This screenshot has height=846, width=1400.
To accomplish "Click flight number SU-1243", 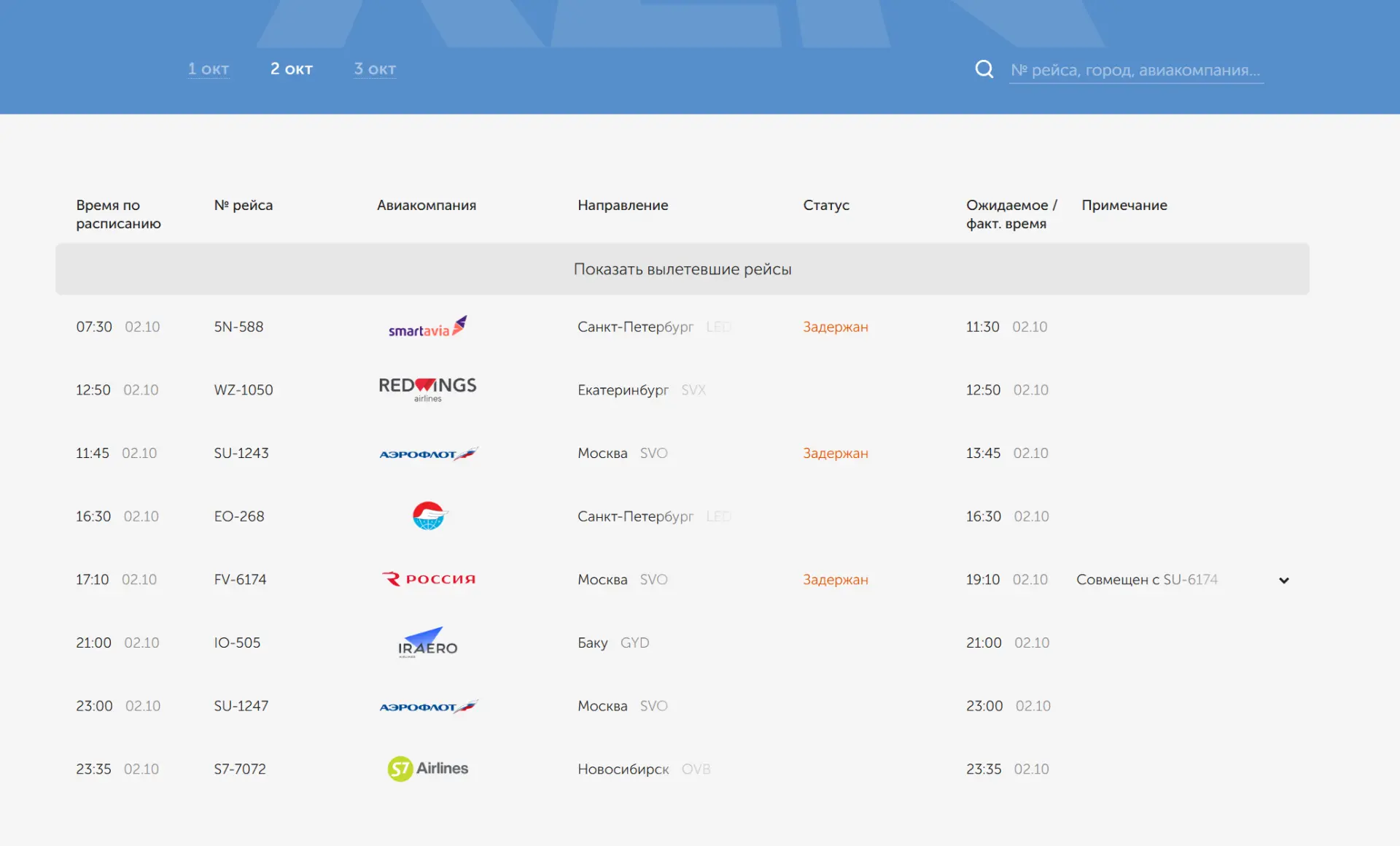I will 241,453.
